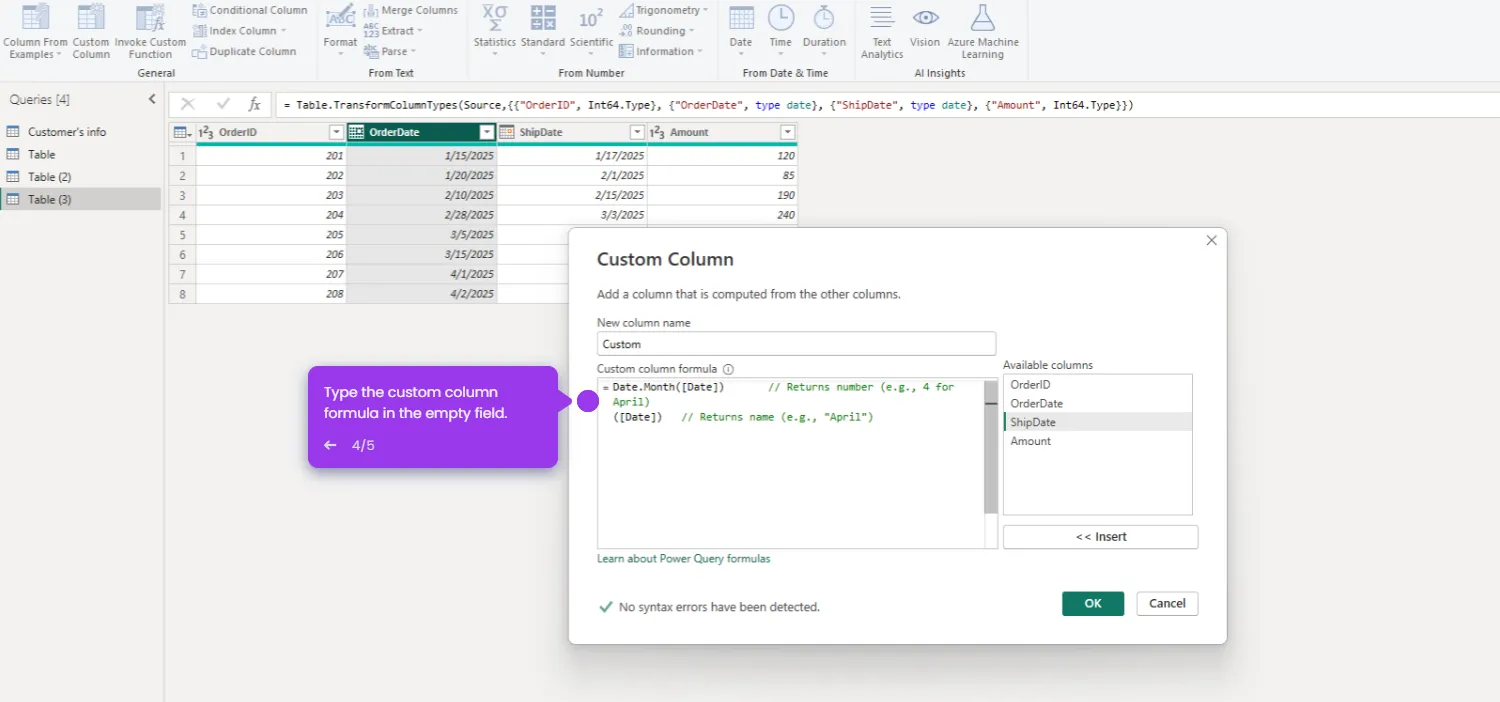
Task: Click the New column name field
Action: (x=796, y=344)
